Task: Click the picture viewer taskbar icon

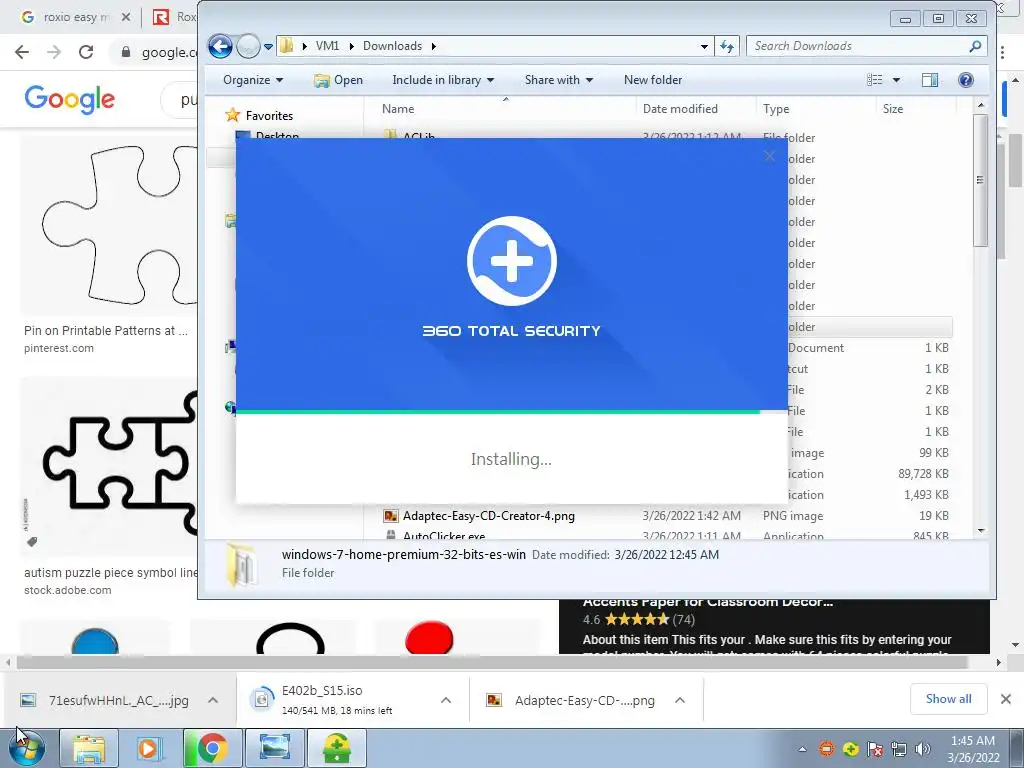Action: pos(274,748)
